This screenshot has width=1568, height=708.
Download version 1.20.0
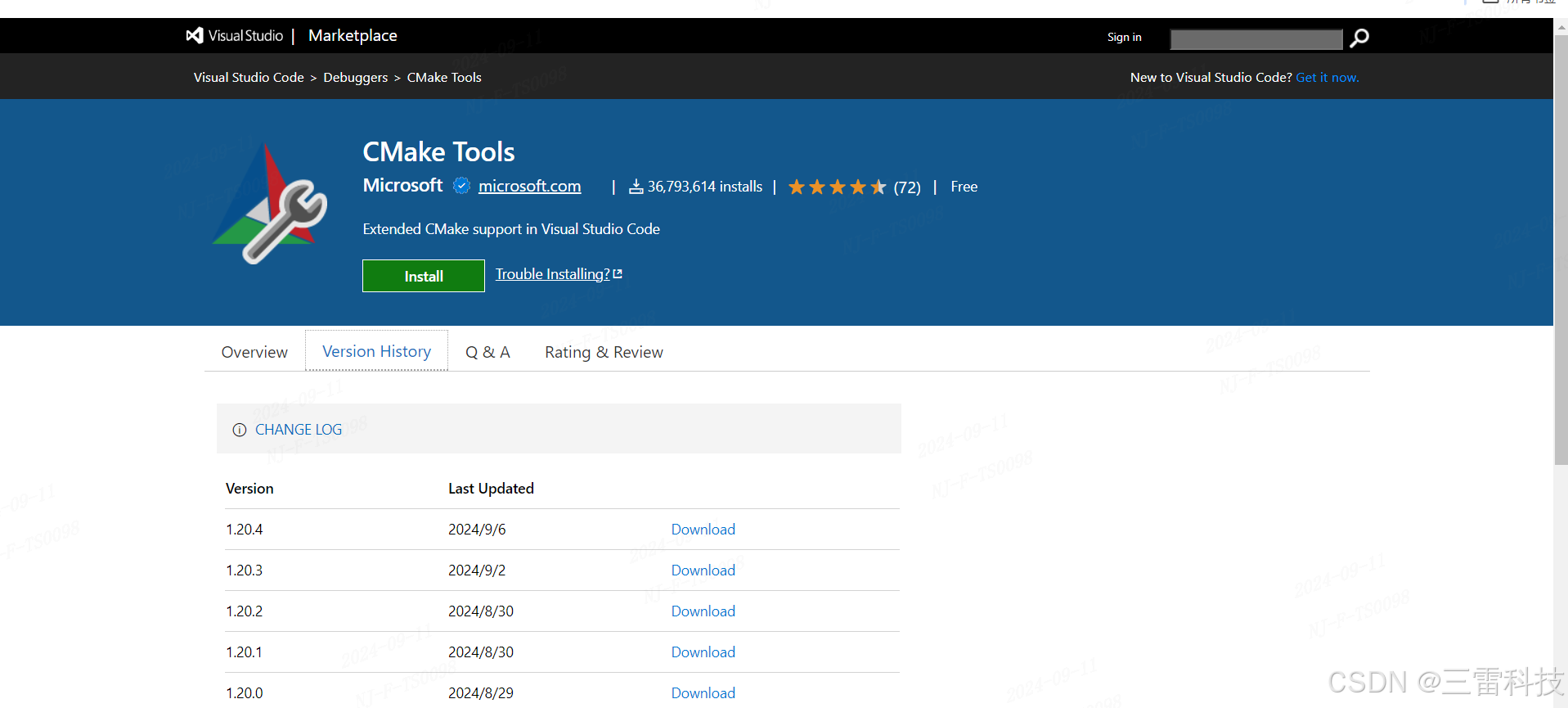click(x=703, y=693)
